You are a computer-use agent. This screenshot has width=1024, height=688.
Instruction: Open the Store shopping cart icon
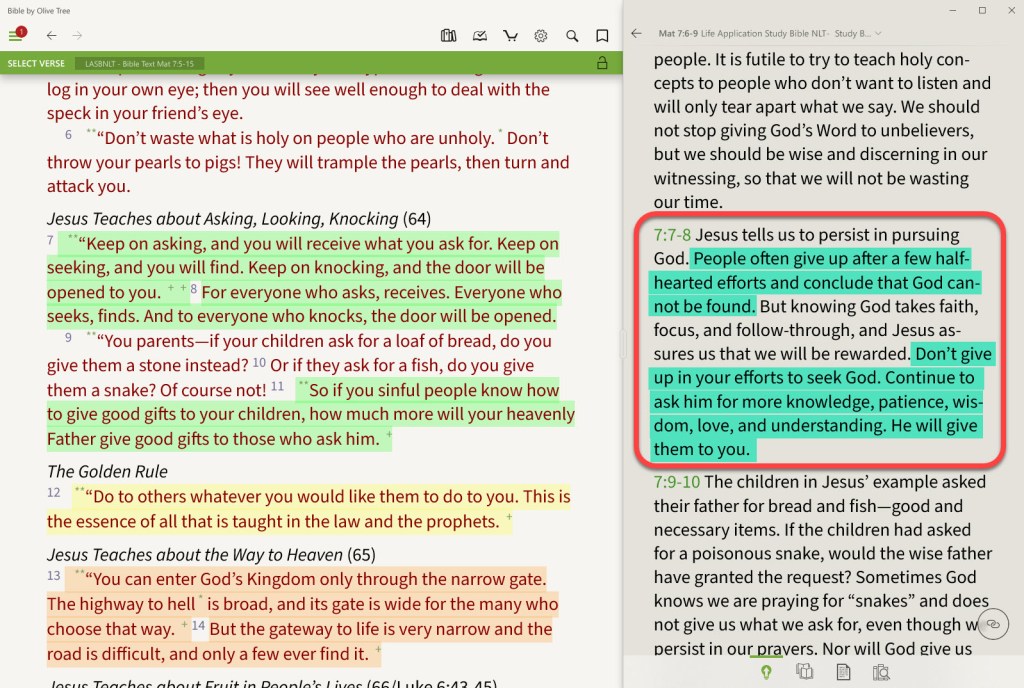(x=510, y=35)
